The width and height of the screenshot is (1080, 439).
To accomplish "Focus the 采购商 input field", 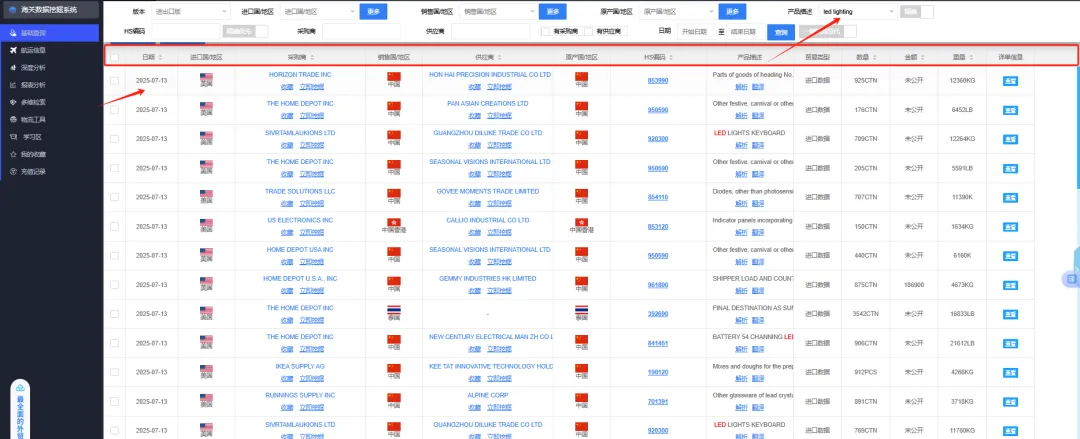I will 361,32.
